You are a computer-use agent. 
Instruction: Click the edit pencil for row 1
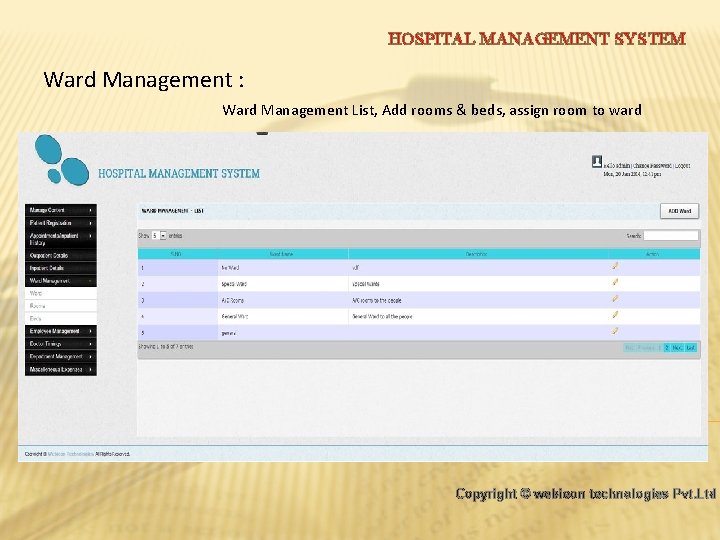(x=615, y=266)
